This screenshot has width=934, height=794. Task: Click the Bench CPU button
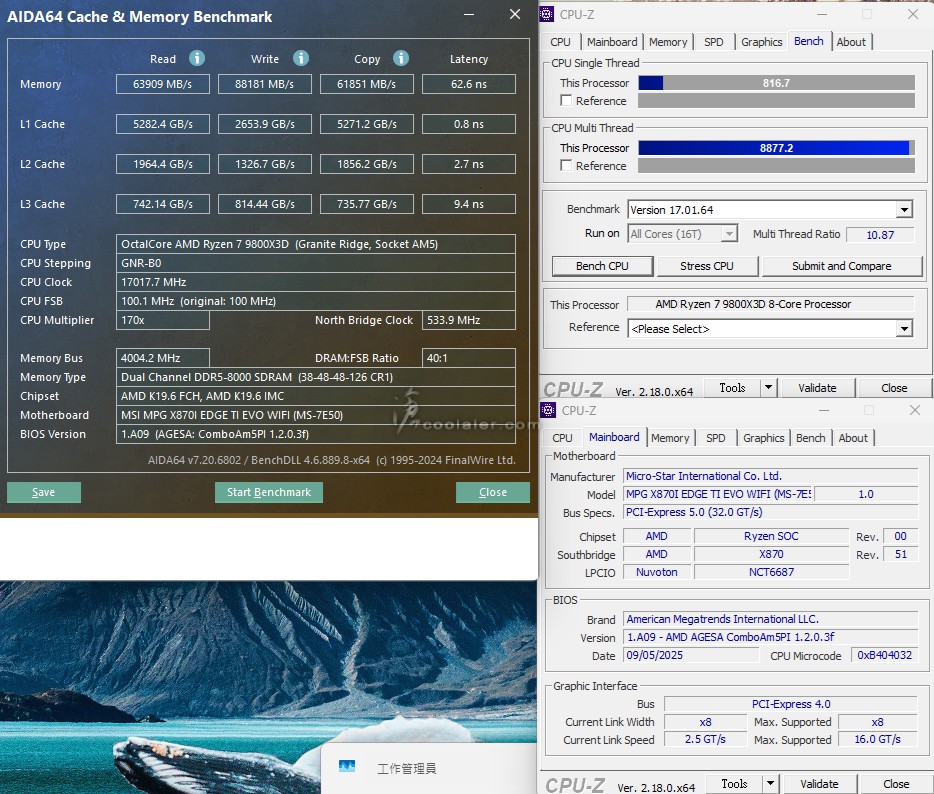[603, 266]
